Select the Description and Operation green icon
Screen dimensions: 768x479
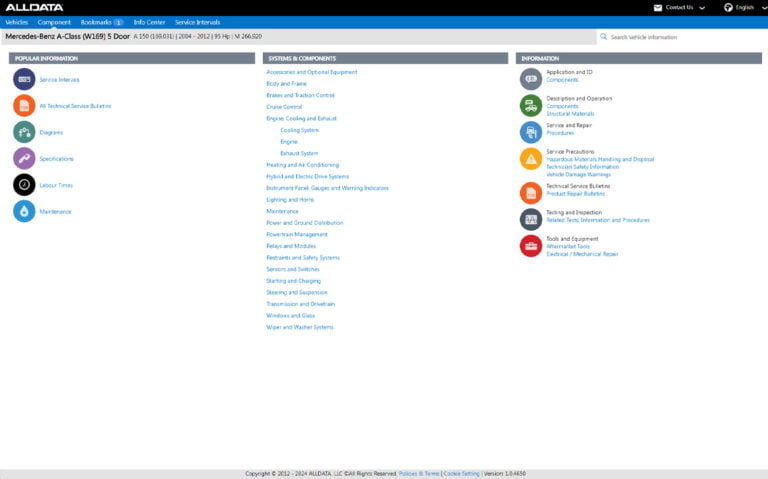(x=531, y=106)
